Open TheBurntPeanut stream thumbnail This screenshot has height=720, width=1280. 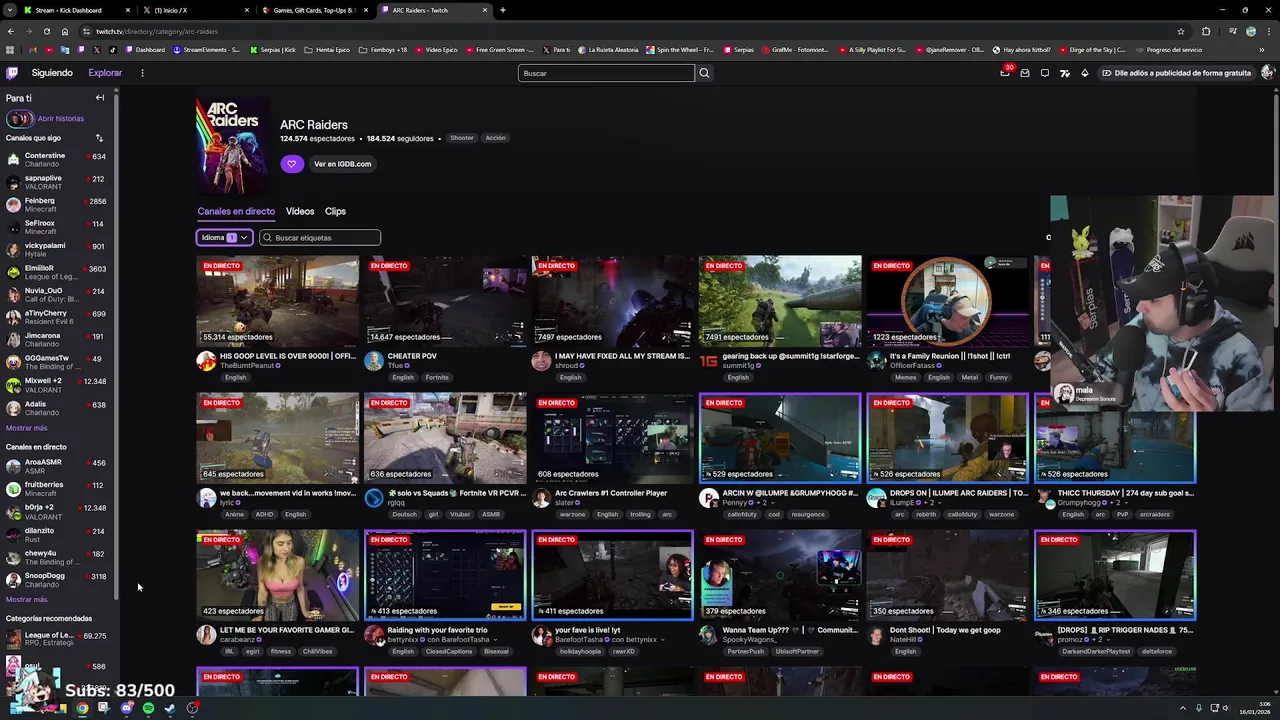pos(277,301)
